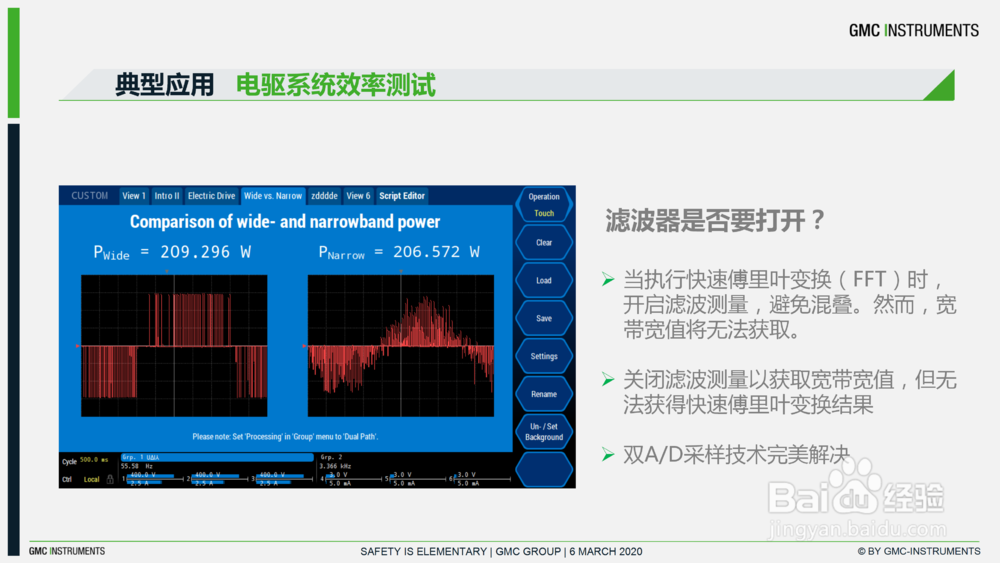Open the Electric Drive tab
1000x563 pixels.
tap(212, 196)
